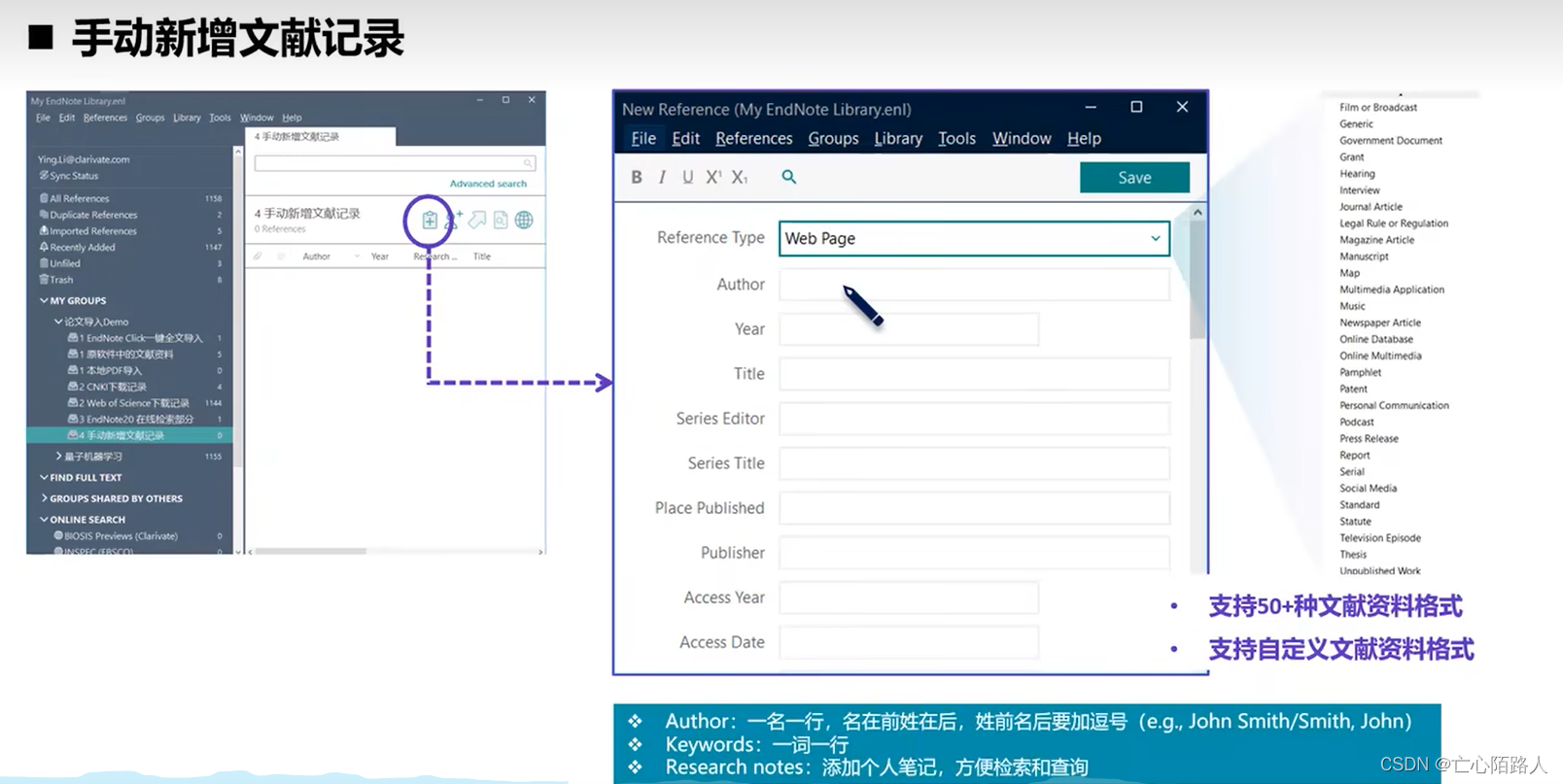Toggle Italic formatting in New Reference window

[662, 177]
